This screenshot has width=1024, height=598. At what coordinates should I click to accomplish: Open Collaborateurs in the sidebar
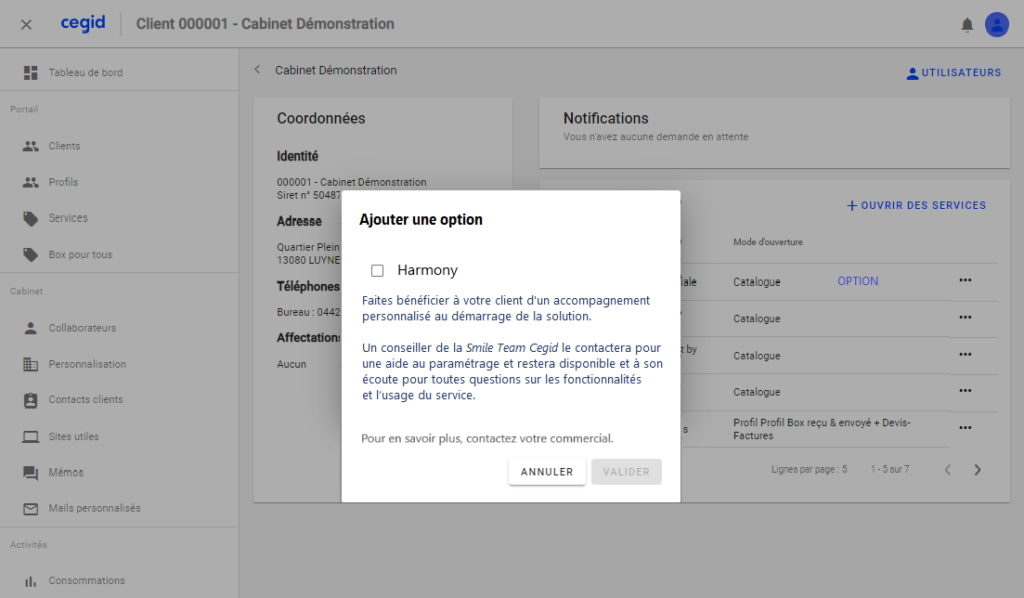pyautogui.click(x=82, y=328)
